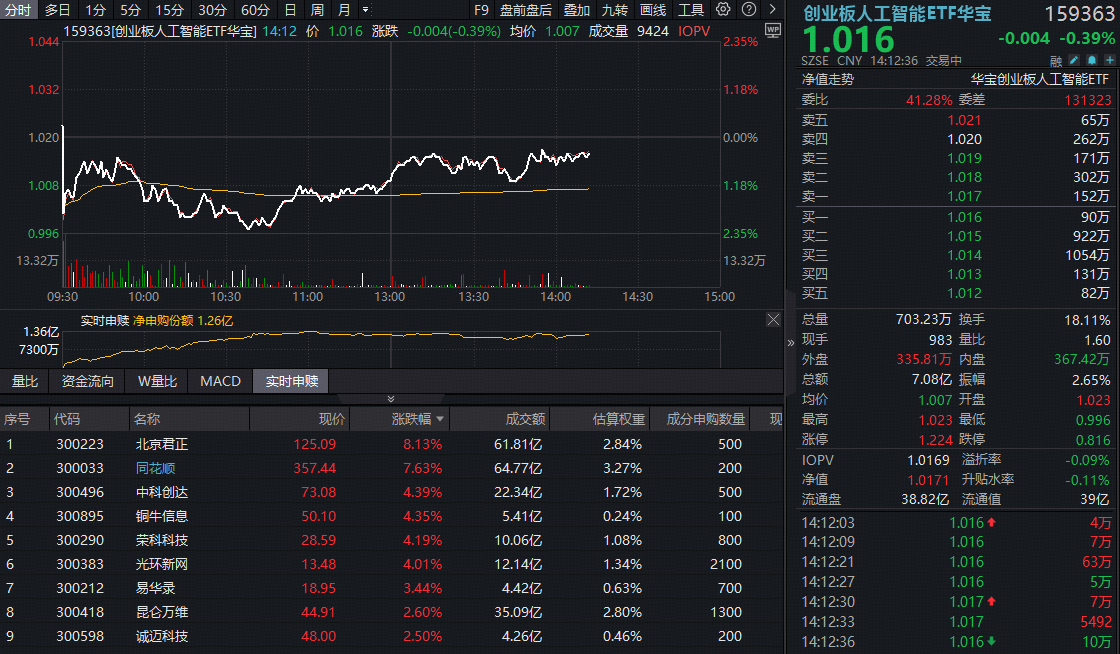Open the period dropdown arrow next to 月
This screenshot has height=654, width=1120.
(x=366, y=11)
